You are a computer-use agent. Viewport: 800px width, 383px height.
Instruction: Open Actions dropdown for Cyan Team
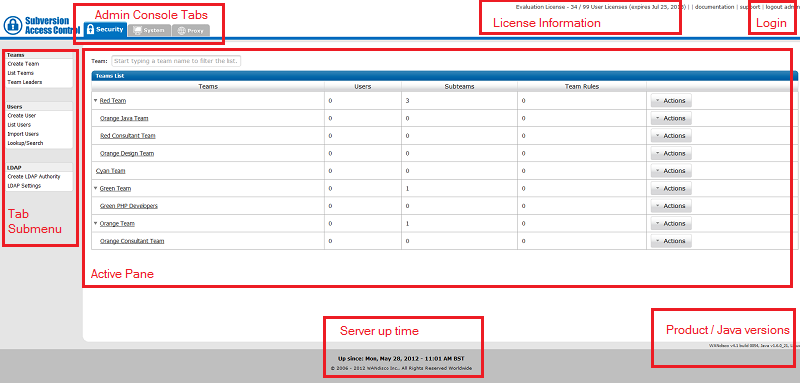[671, 171]
